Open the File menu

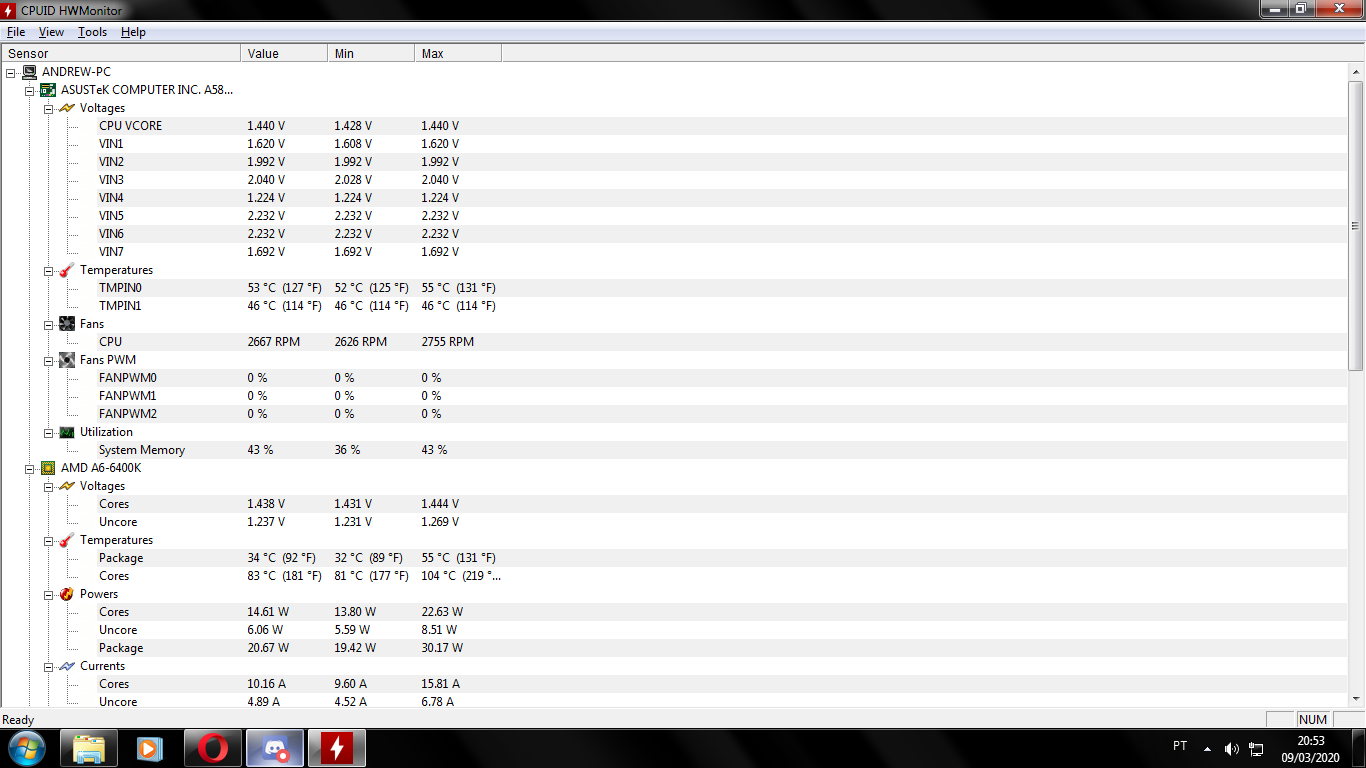coord(16,32)
